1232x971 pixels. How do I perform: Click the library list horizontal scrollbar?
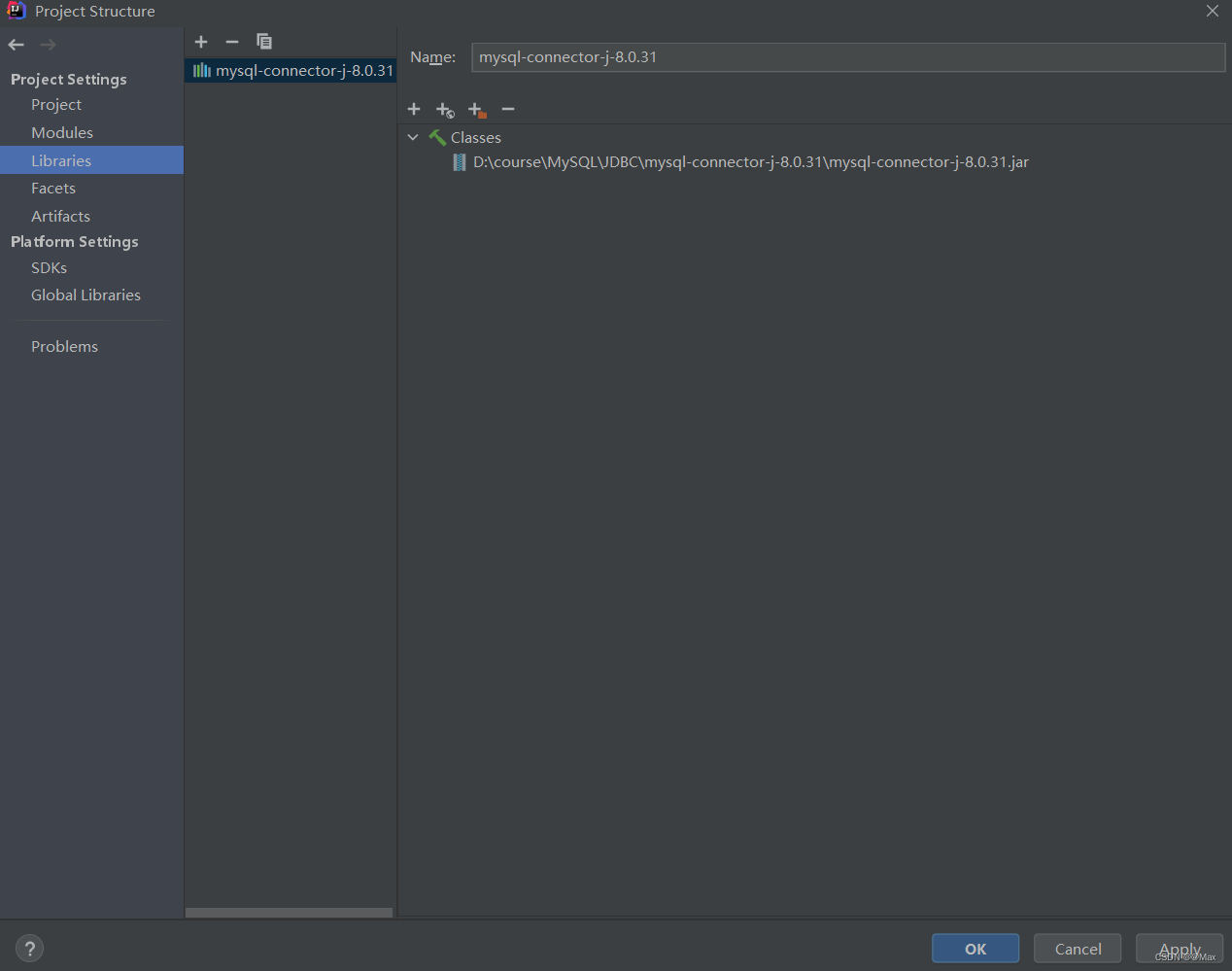click(289, 913)
